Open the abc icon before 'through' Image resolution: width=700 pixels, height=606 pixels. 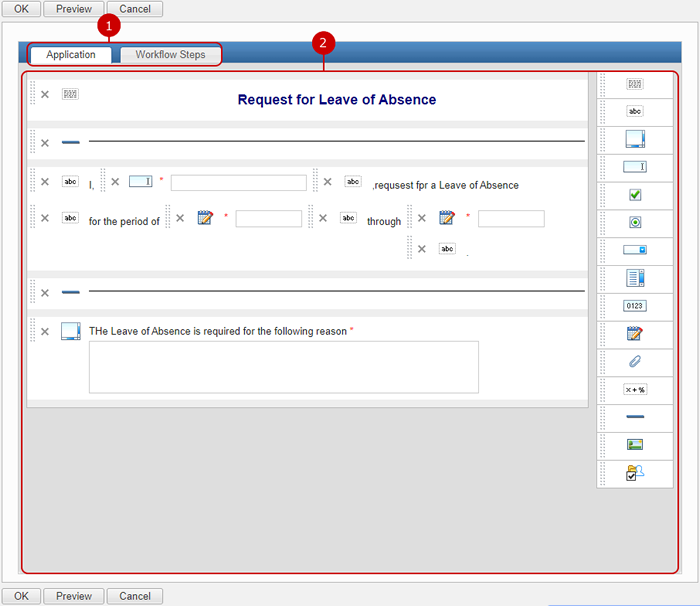[348, 218]
